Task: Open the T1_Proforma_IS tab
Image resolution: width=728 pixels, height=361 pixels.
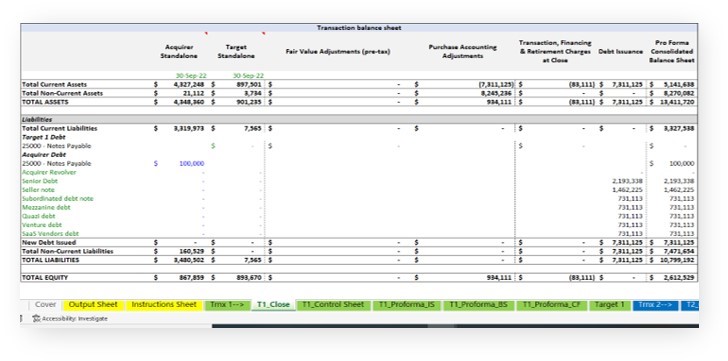Action: pyautogui.click(x=407, y=305)
